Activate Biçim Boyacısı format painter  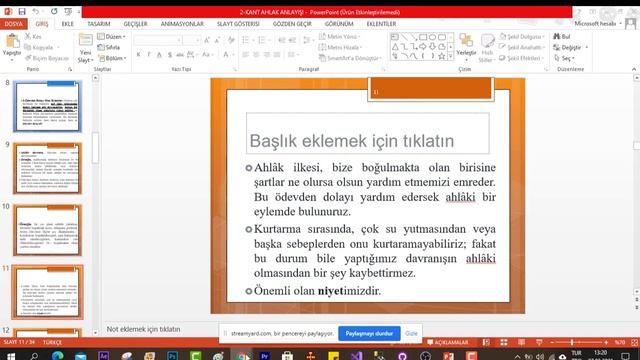pos(47,58)
